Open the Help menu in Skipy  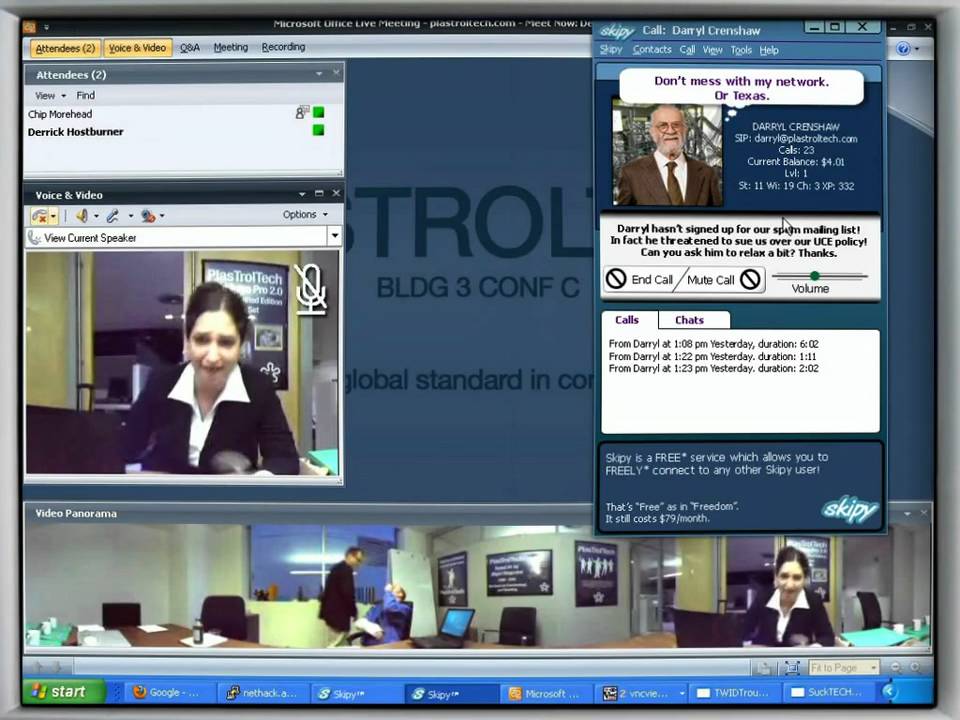[769, 50]
